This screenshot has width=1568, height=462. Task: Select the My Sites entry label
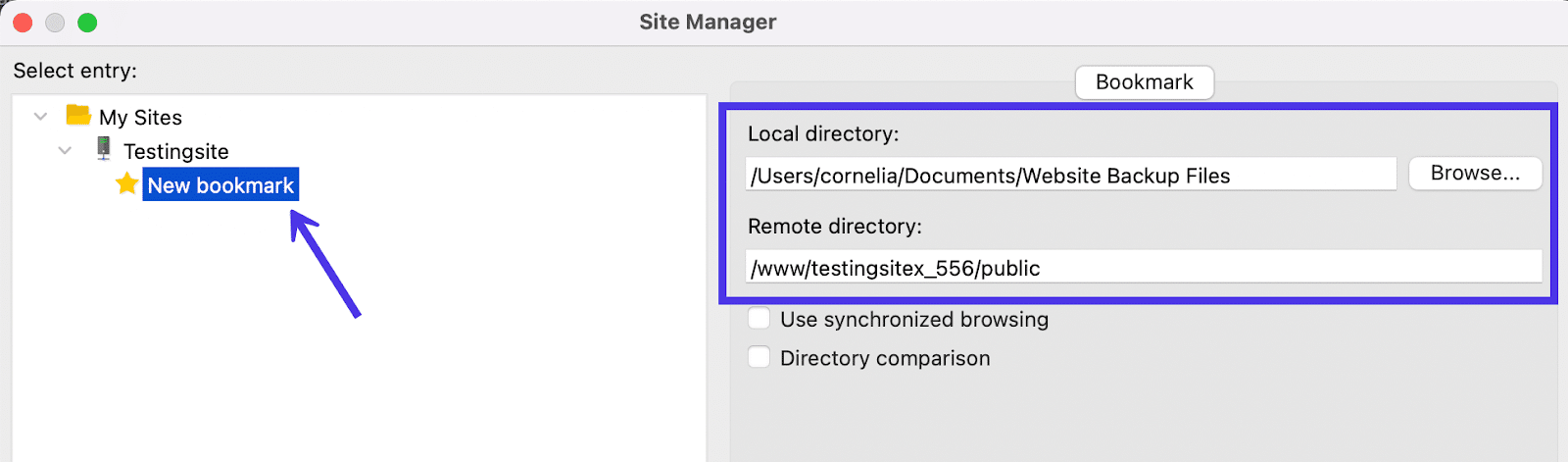point(140,118)
